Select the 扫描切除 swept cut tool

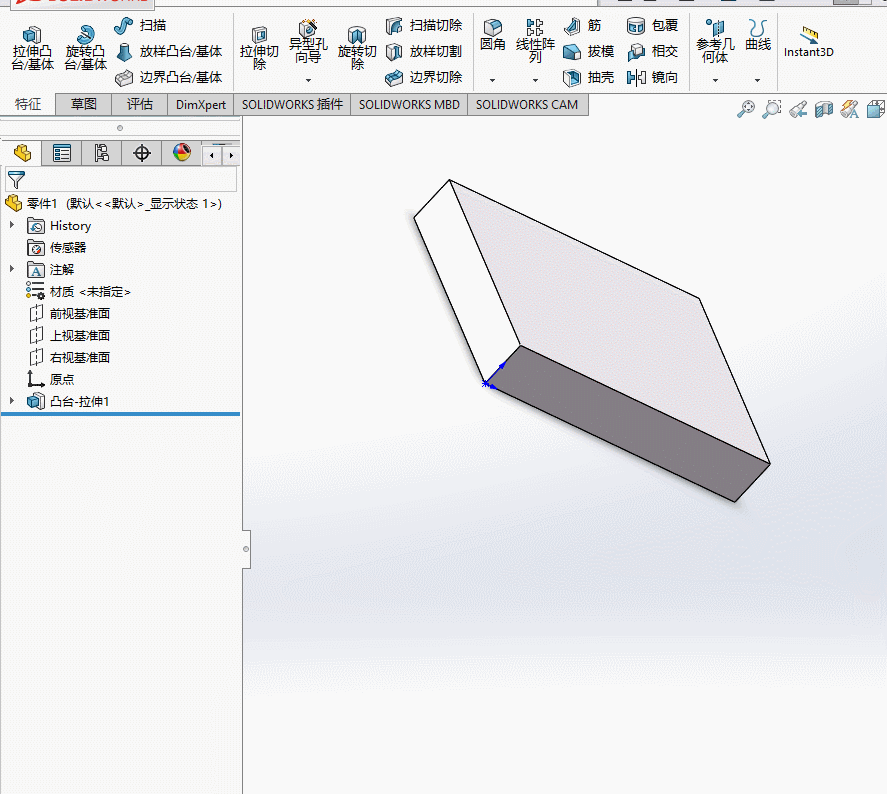coord(424,25)
